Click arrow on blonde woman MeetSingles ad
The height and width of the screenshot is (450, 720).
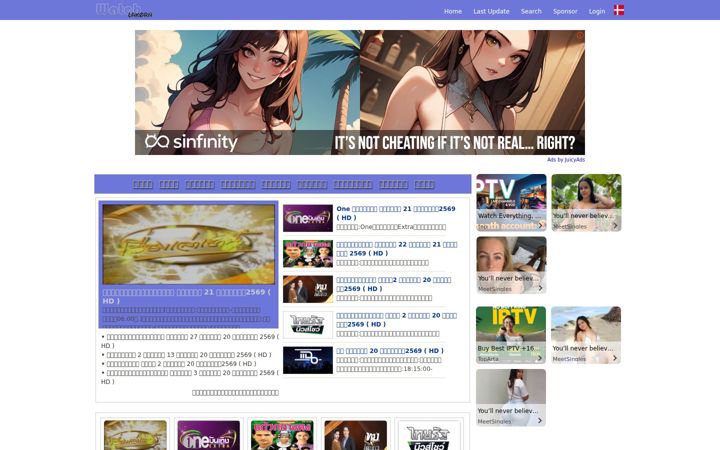[540, 288]
